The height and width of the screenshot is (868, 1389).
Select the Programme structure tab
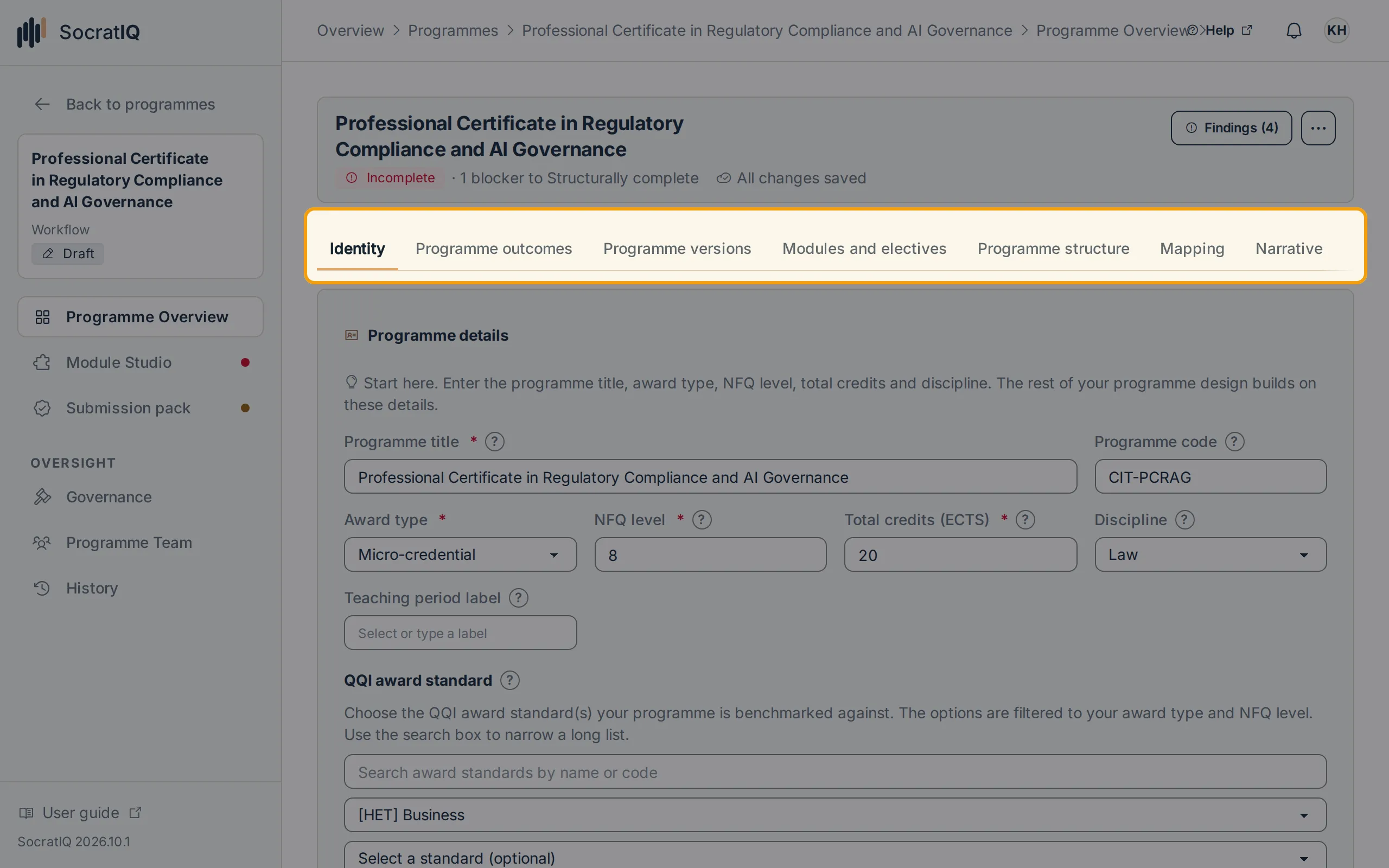[1053, 248]
